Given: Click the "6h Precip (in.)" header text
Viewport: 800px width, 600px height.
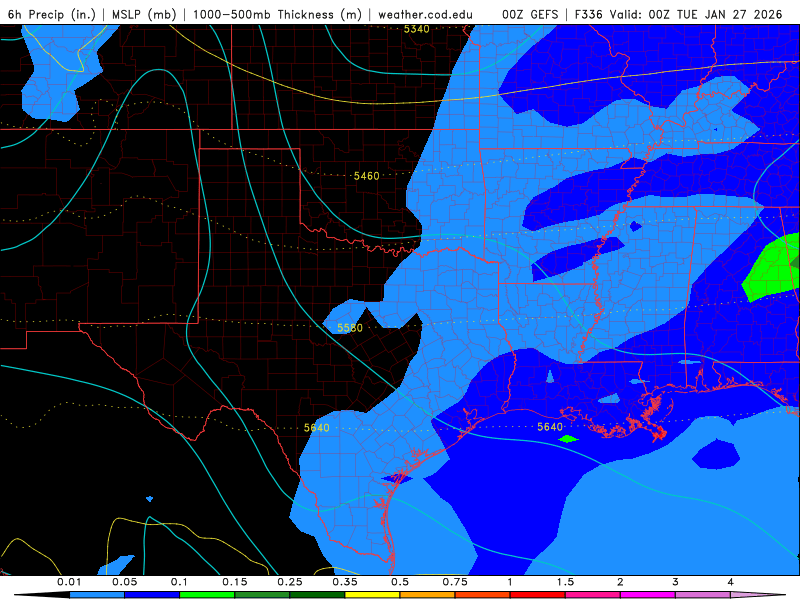Looking at the screenshot, I should [52, 14].
